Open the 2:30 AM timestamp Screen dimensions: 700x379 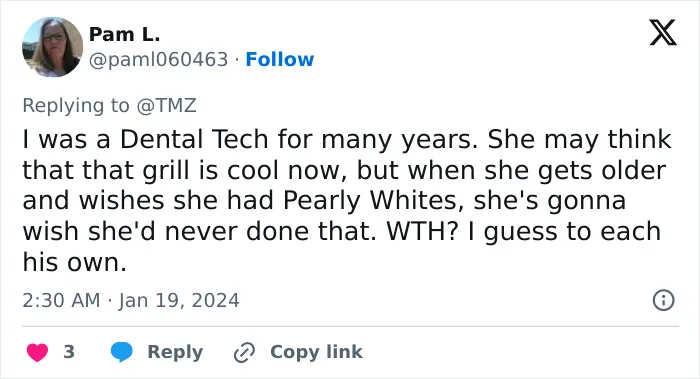pos(61,300)
